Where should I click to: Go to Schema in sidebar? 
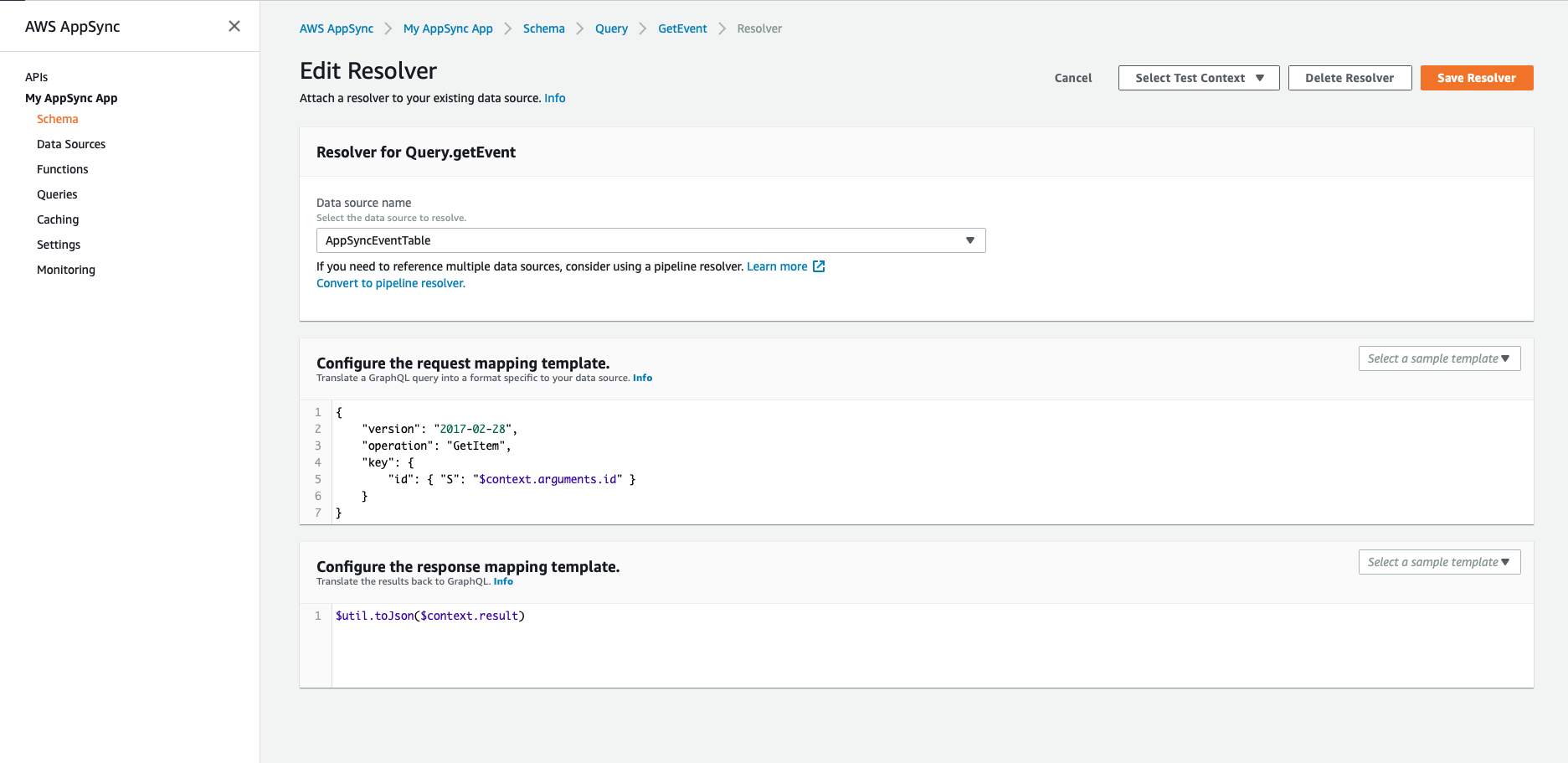(x=57, y=119)
